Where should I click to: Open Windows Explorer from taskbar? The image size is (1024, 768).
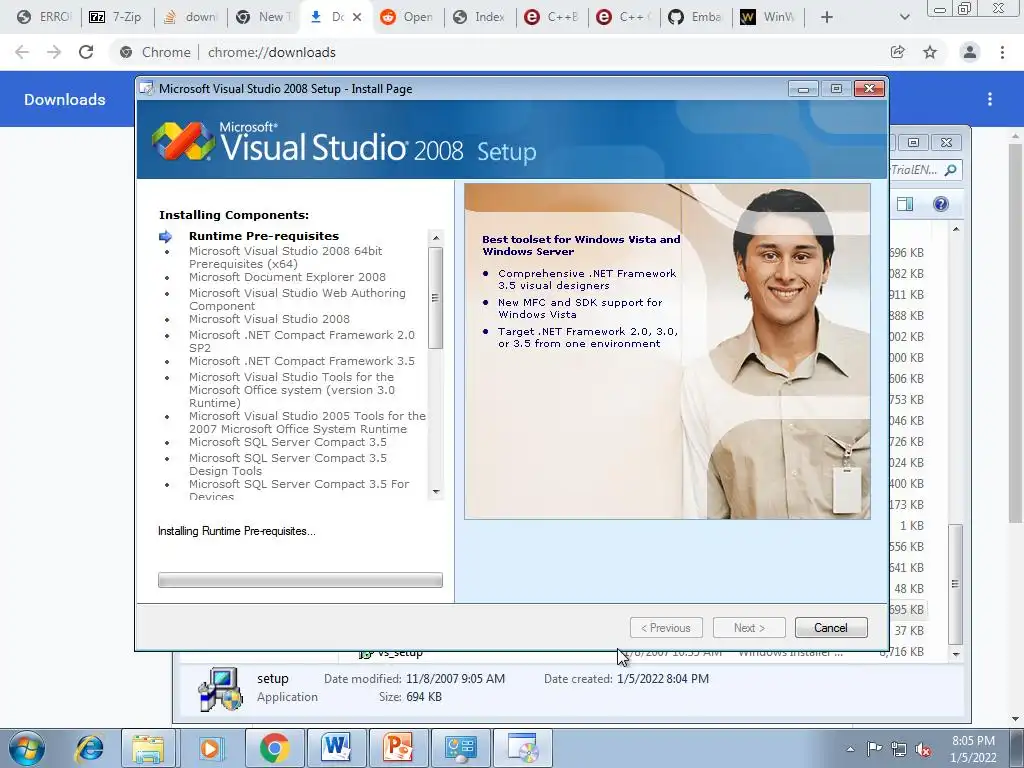pos(148,748)
